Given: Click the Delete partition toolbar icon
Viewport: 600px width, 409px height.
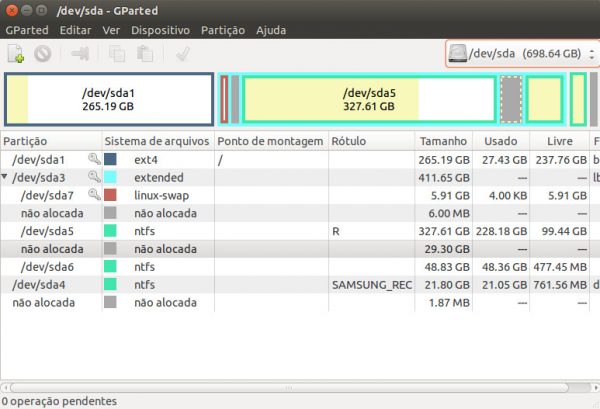Looking at the screenshot, I should [42, 54].
